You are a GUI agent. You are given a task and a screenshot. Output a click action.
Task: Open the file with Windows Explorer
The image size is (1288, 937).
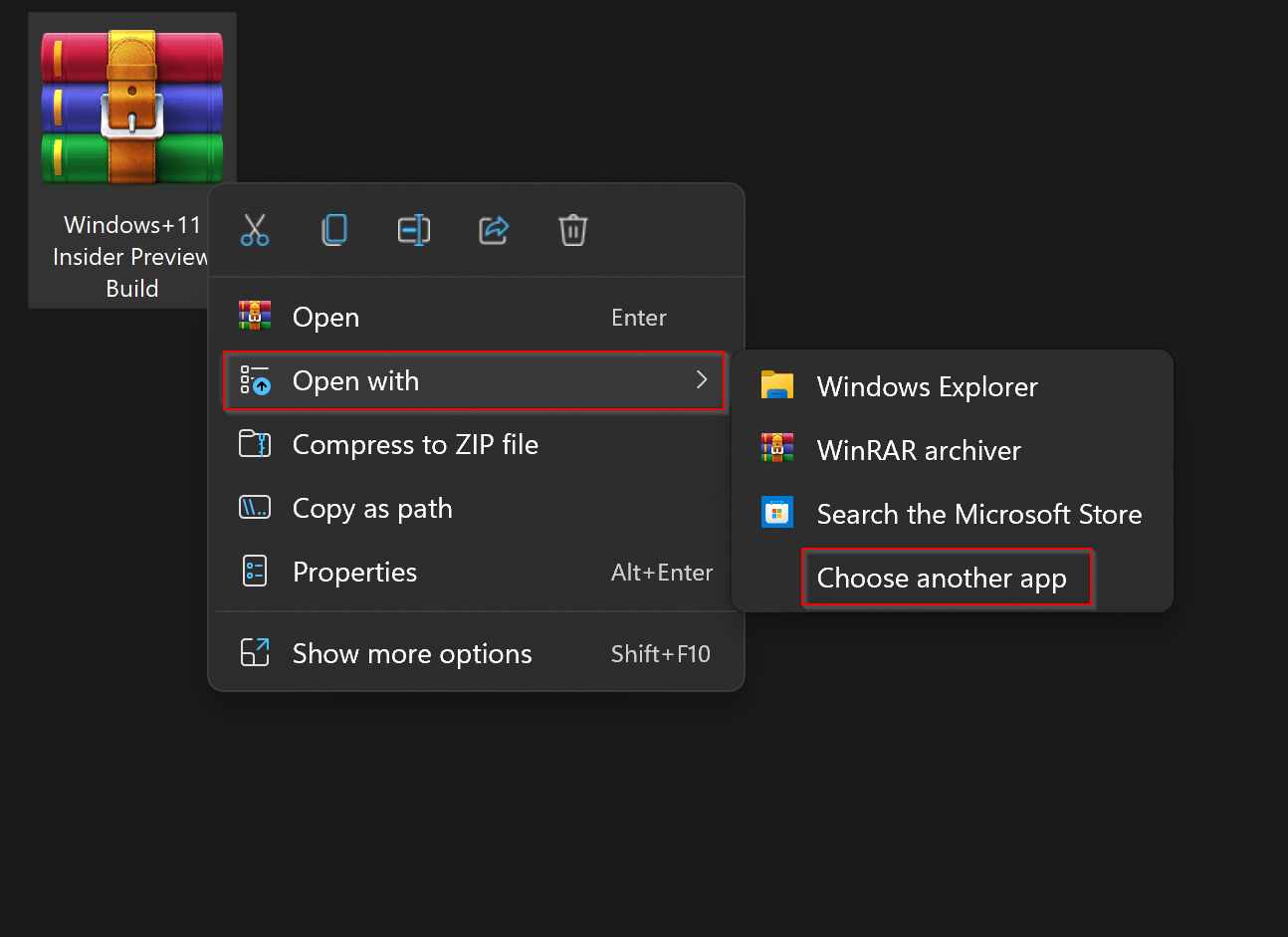(x=927, y=386)
